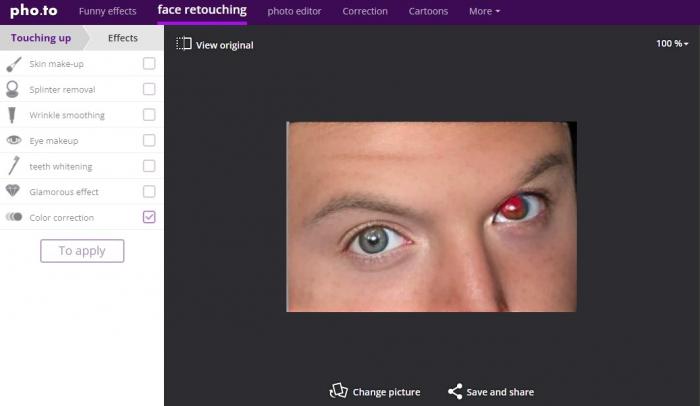Click the View original compare icon
The image size is (700, 406).
point(183,44)
